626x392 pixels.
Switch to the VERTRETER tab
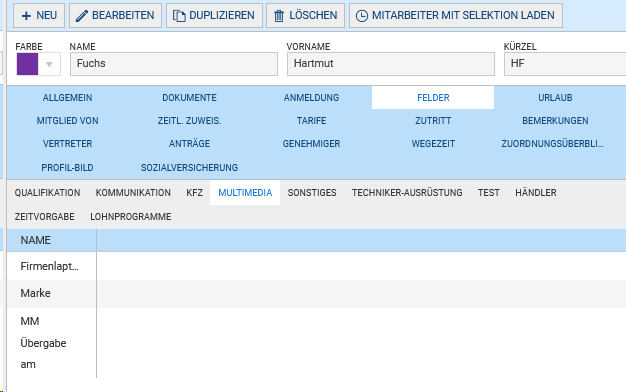67,144
